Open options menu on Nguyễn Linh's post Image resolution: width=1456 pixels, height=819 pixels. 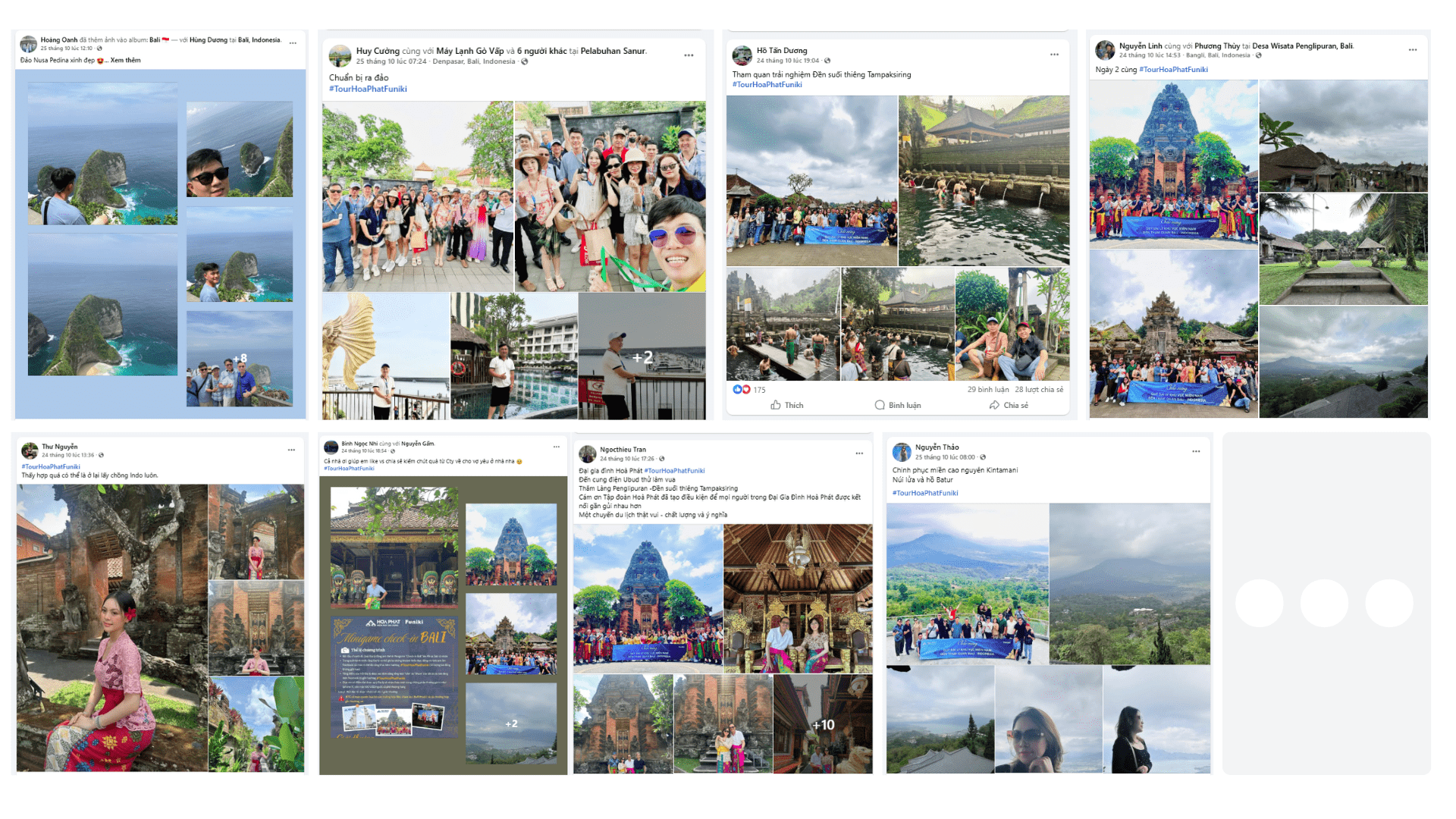[1413, 50]
